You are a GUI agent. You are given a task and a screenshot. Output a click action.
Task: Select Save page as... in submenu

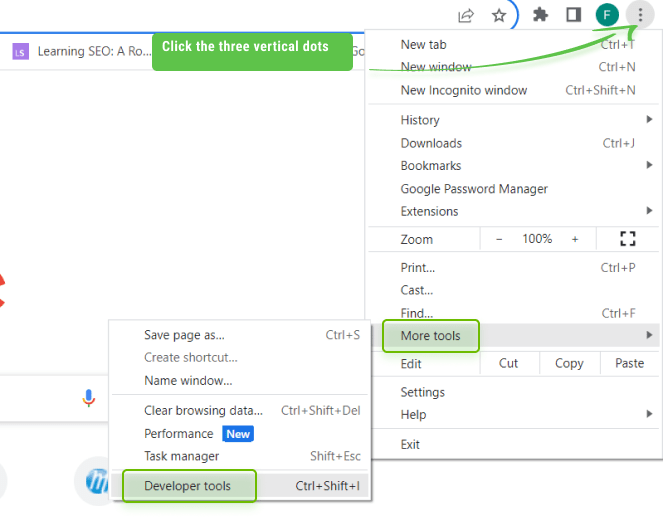click(240, 335)
